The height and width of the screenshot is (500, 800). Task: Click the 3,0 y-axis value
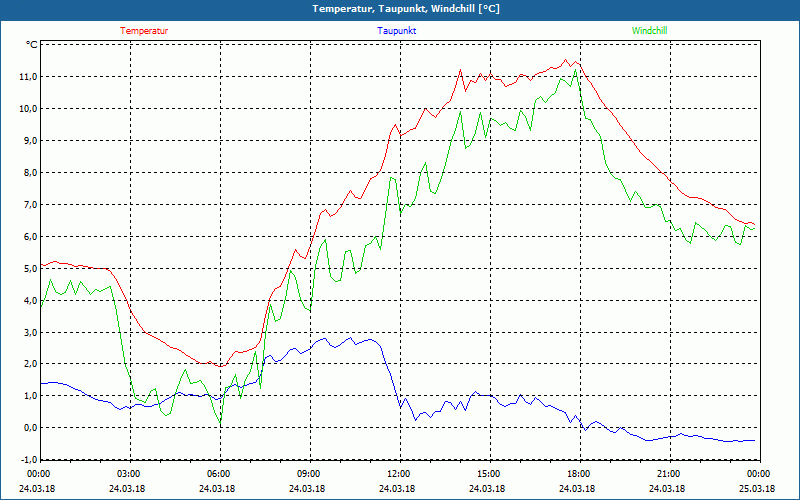[x=31, y=332]
